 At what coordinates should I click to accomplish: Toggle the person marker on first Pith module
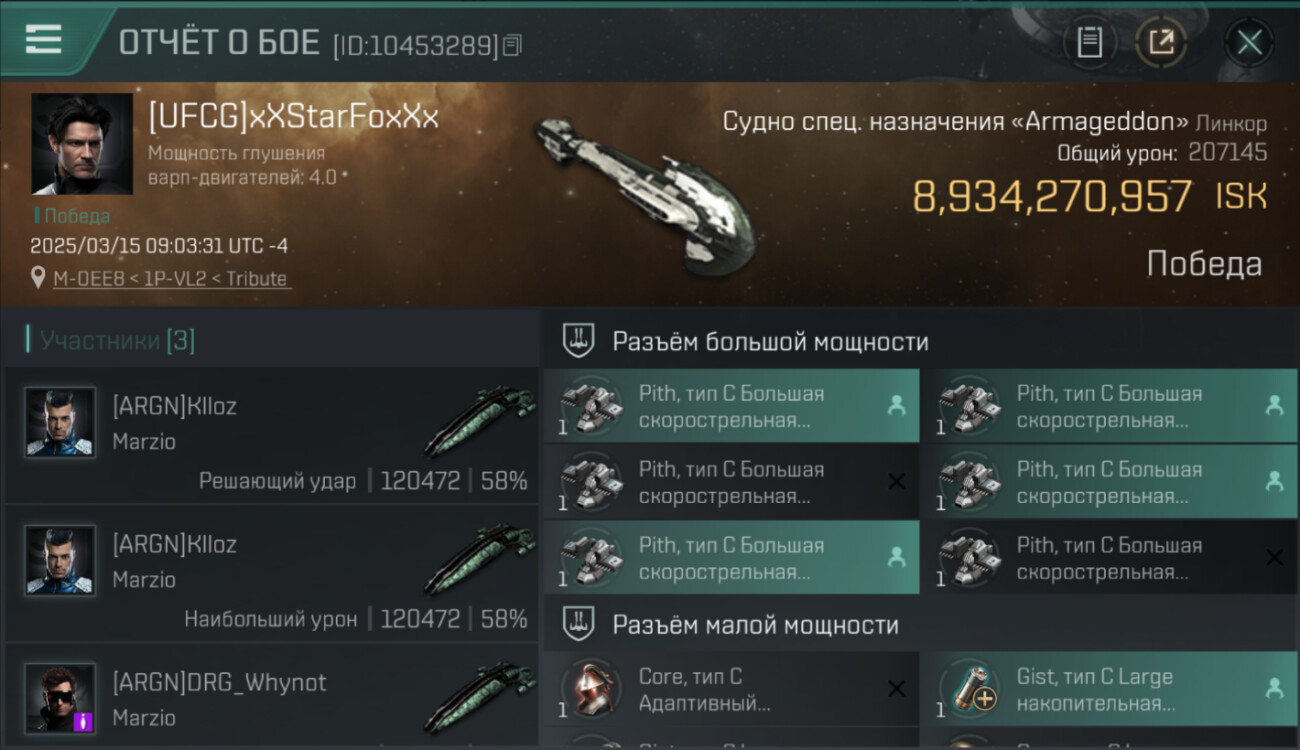pyautogui.click(x=895, y=406)
